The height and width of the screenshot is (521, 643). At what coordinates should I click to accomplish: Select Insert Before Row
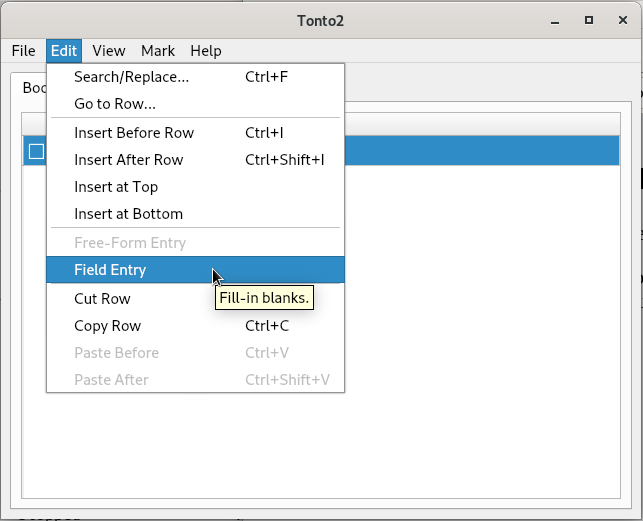tap(134, 133)
